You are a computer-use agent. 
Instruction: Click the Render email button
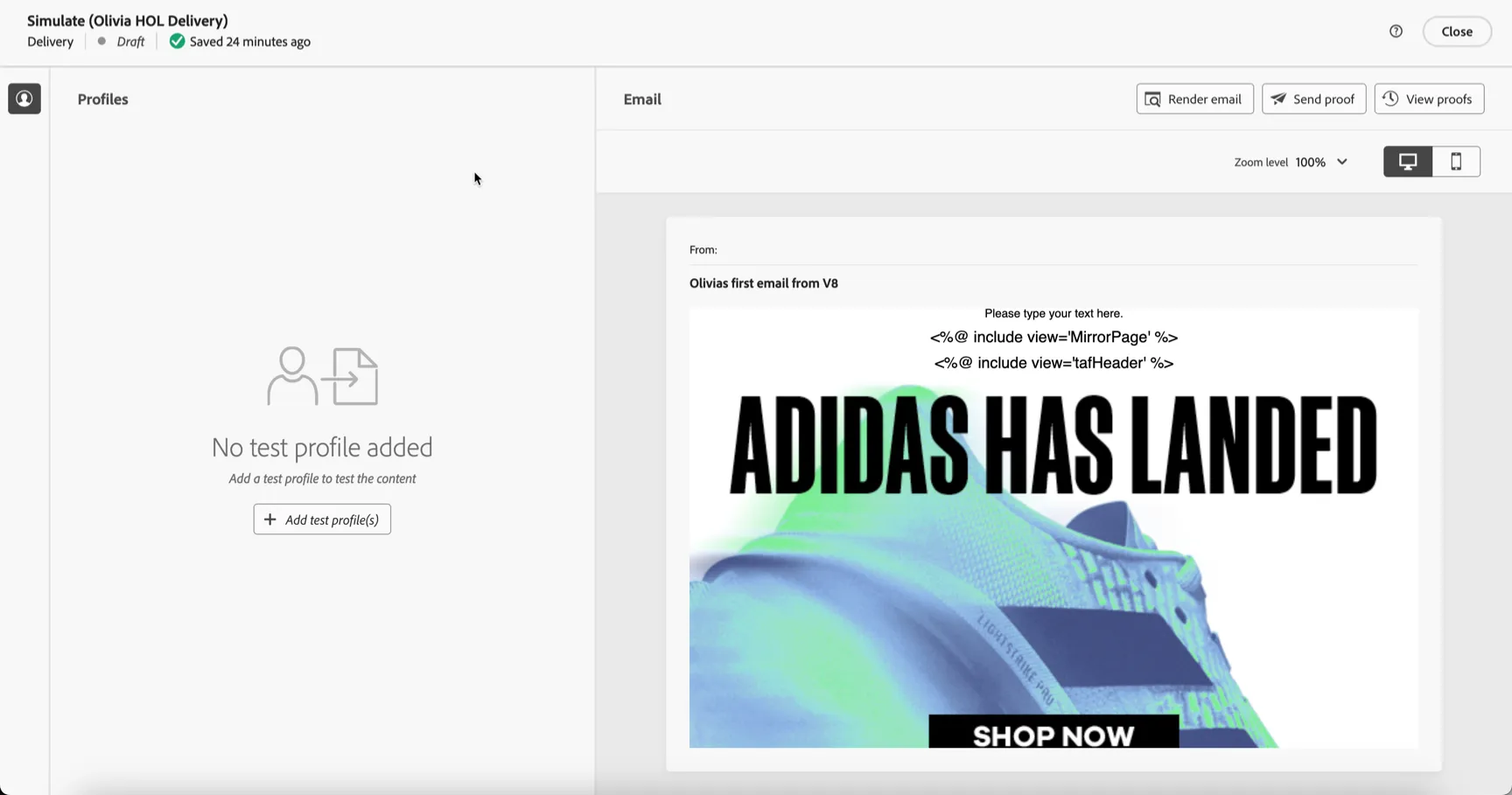(x=1194, y=99)
